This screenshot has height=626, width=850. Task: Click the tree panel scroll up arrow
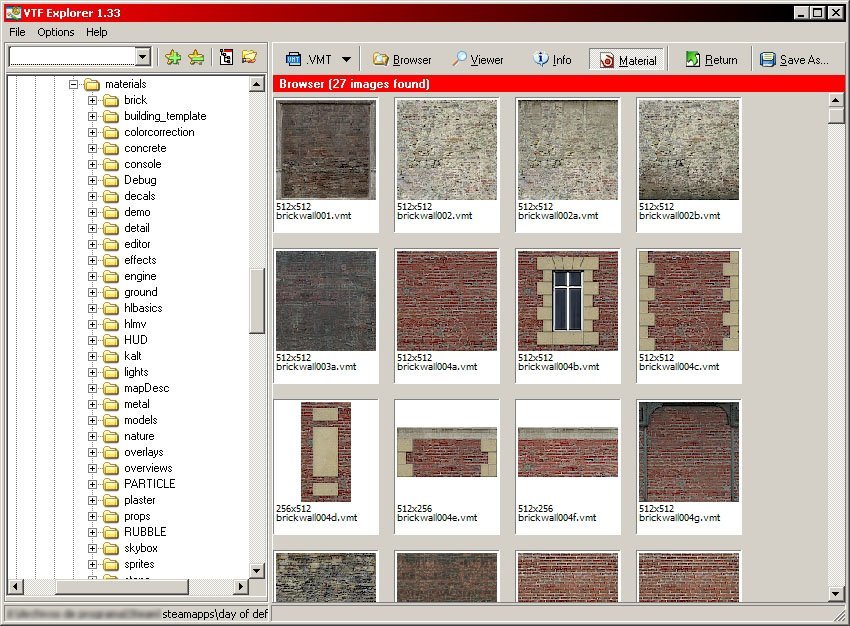(x=256, y=84)
